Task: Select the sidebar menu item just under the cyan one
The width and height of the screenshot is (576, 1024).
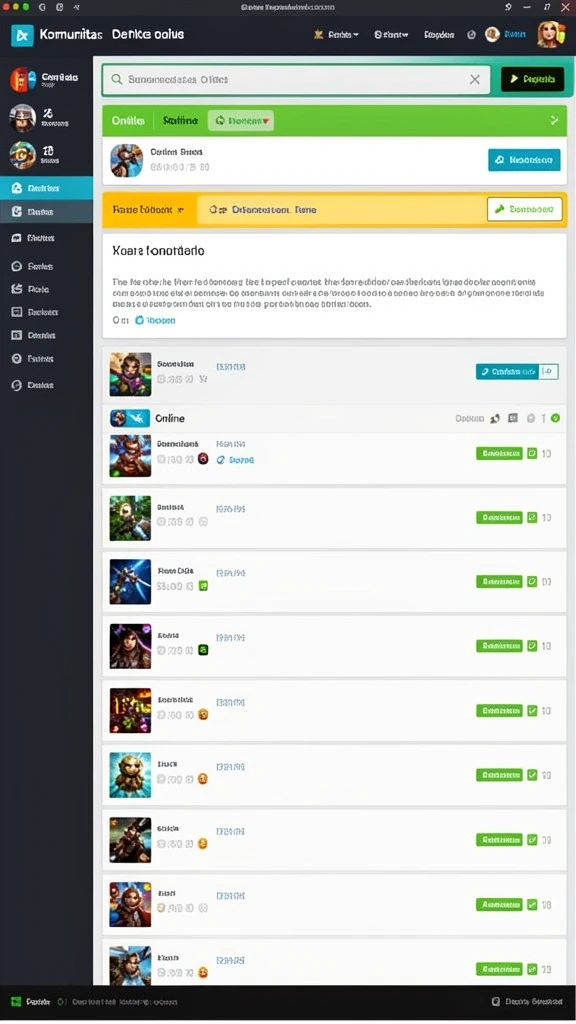Action: [46, 212]
